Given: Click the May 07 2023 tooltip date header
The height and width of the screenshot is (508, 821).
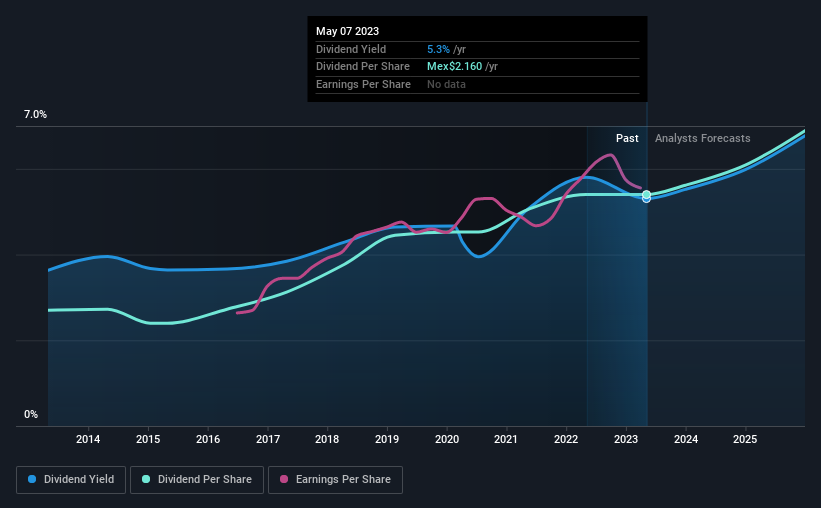Looking at the screenshot, I should click(347, 31).
